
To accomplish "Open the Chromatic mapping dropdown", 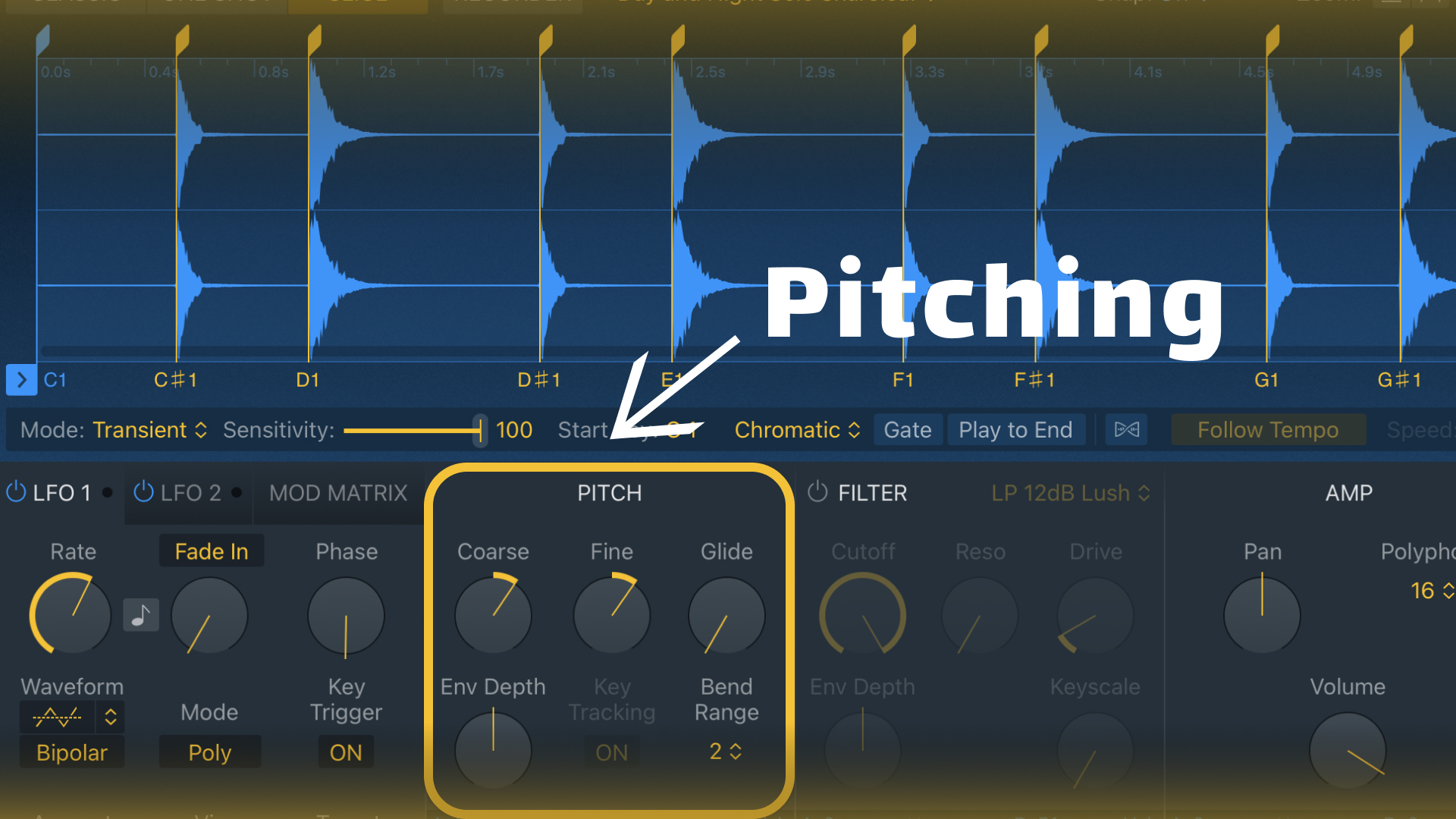I will (797, 430).
